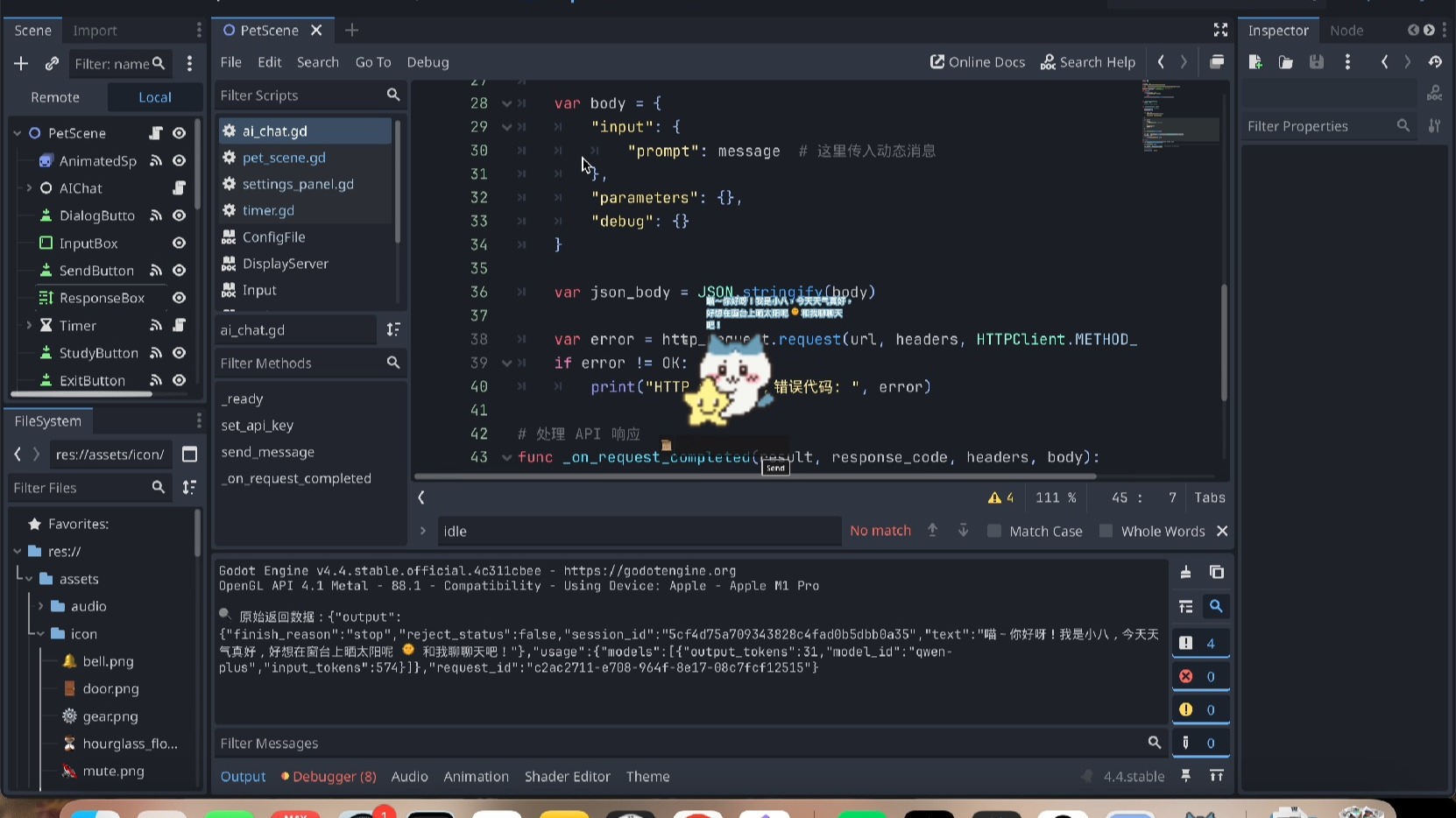The image size is (1456, 818).
Task: Toggle distraction-free mode in the editor
Action: (1220, 30)
